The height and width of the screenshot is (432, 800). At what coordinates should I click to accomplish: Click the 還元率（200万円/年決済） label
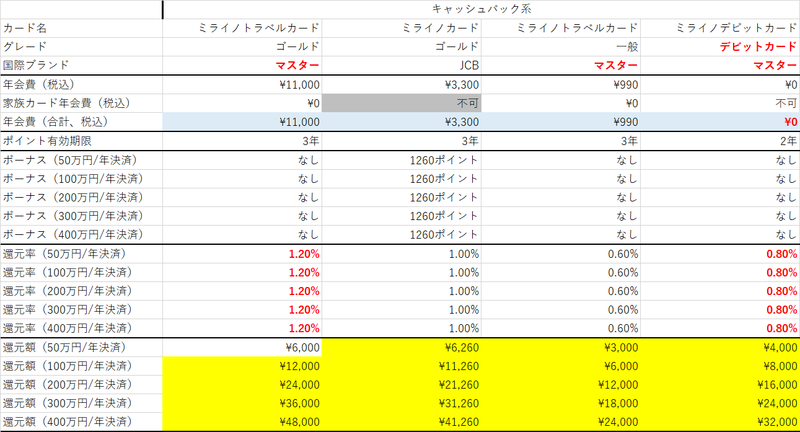click(x=67, y=291)
